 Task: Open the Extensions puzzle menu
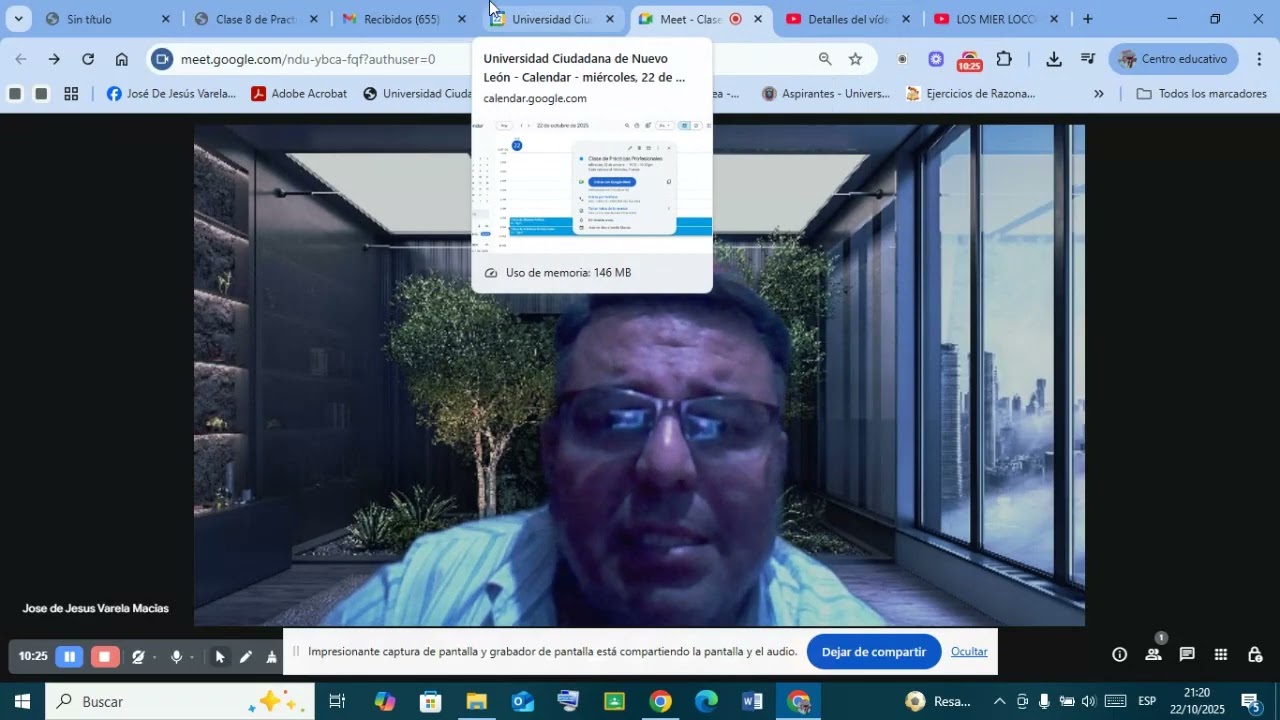(1004, 59)
